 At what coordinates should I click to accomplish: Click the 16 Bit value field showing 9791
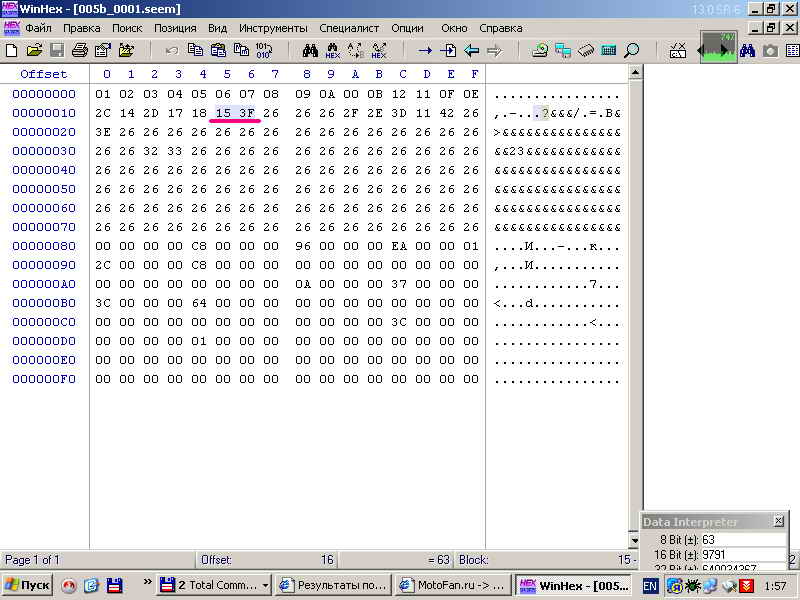tap(743, 555)
